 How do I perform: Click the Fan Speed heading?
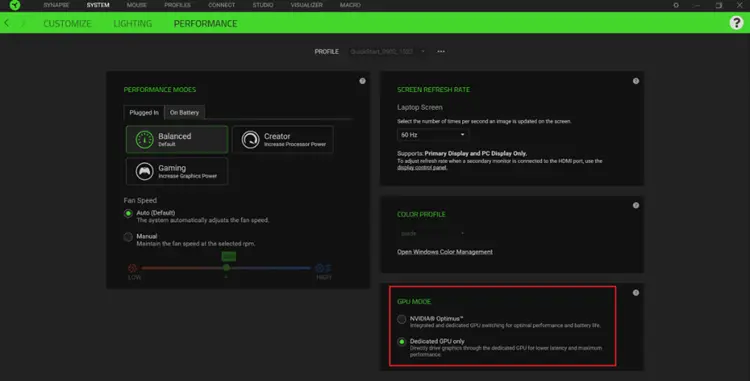point(140,200)
